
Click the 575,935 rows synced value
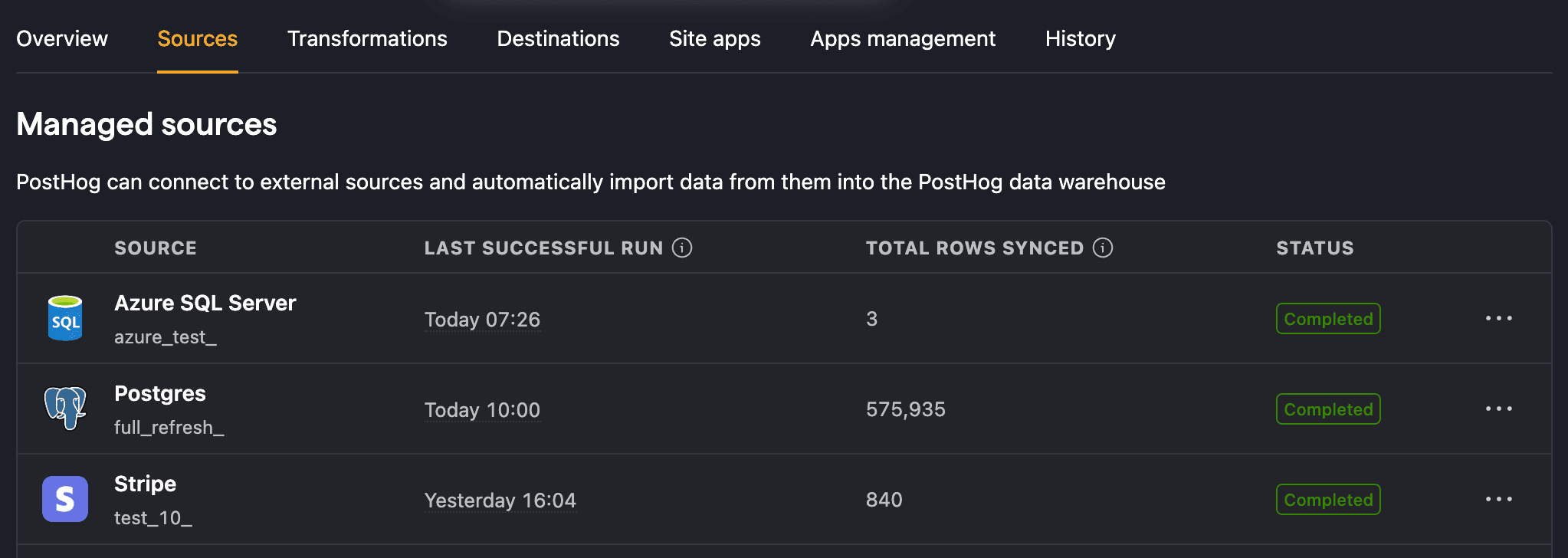pyautogui.click(x=906, y=409)
